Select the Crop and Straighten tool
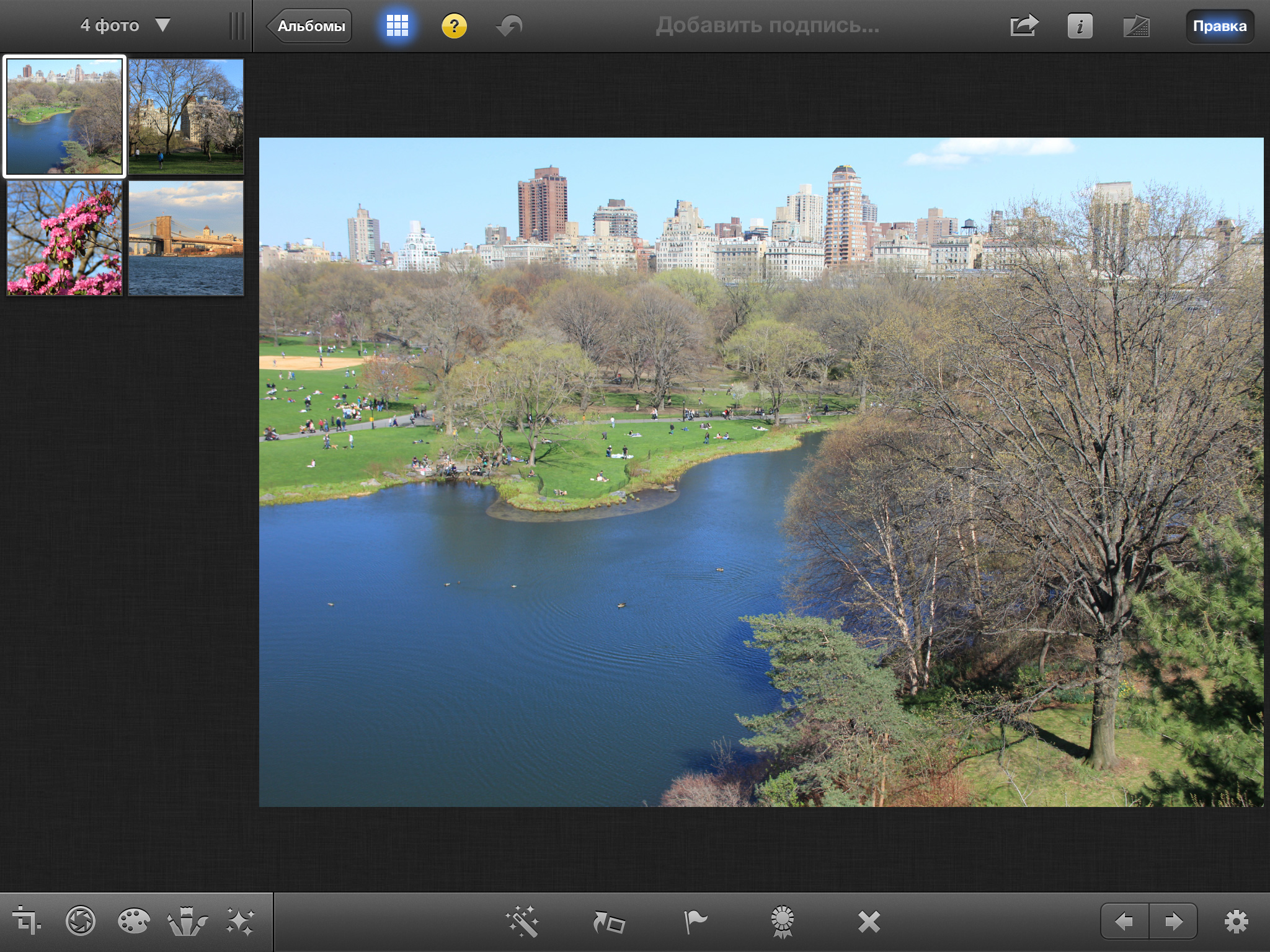 [x=26, y=922]
